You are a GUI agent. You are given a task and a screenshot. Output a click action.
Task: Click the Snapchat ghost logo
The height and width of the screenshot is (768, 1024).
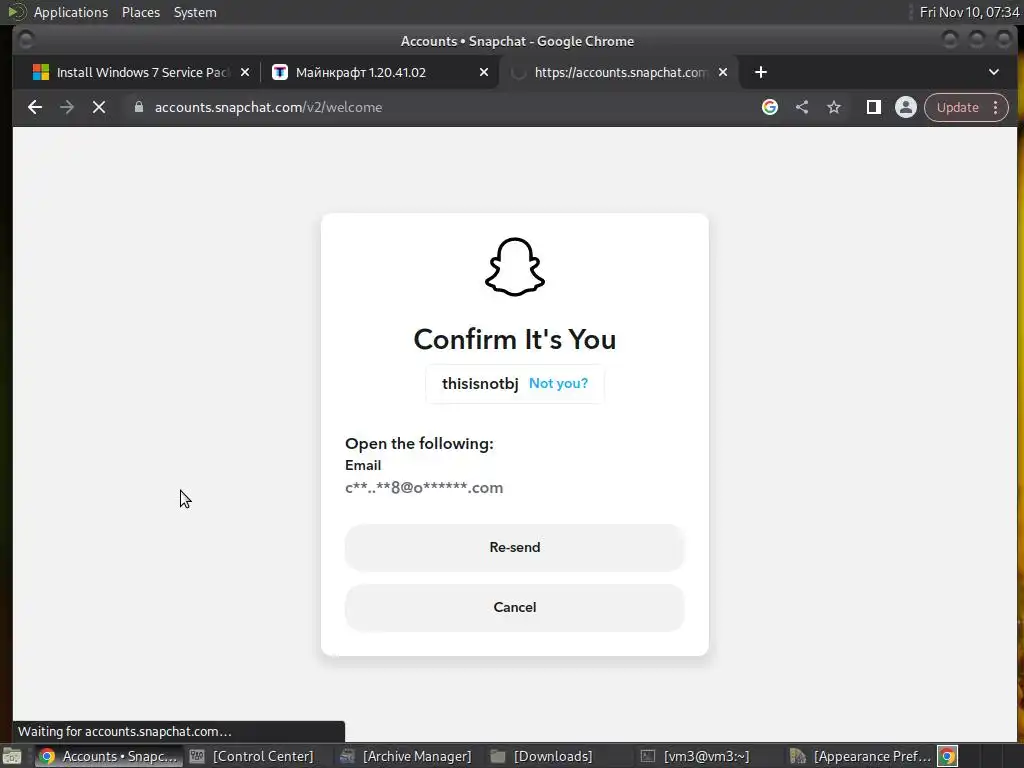[515, 267]
